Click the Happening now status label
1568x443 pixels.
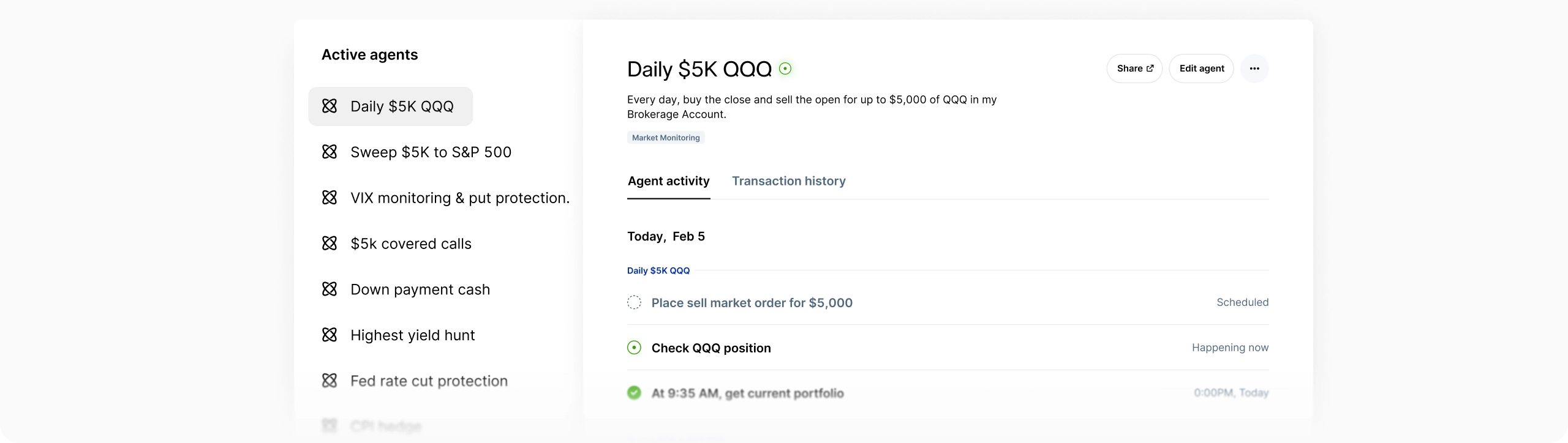[x=1231, y=348]
